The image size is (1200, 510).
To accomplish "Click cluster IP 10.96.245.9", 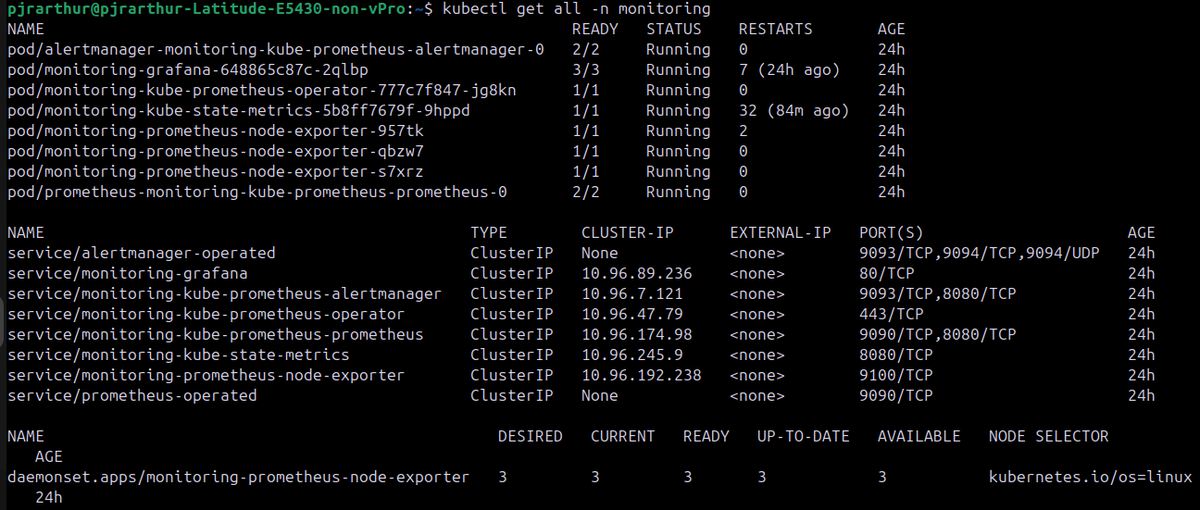I will point(632,355).
